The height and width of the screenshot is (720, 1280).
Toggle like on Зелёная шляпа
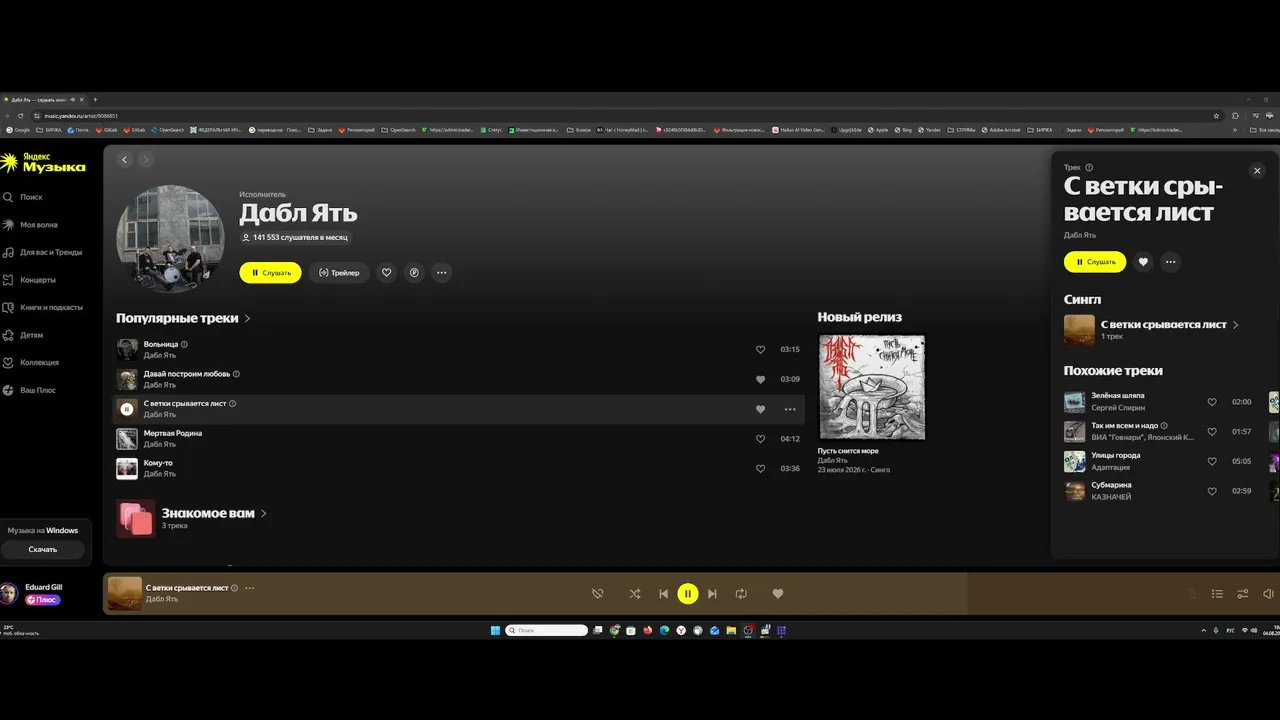coord(1212,402)
